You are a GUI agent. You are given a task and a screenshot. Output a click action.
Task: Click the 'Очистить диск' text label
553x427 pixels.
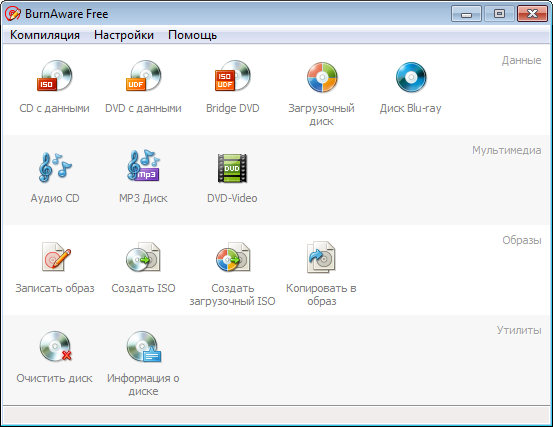coord(54,378)
